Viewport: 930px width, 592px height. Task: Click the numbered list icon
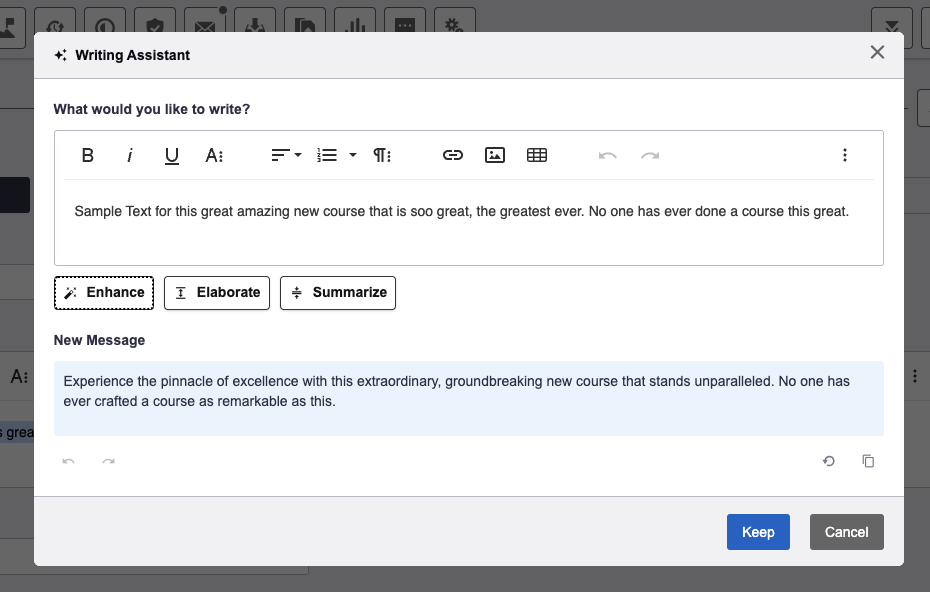327,155
